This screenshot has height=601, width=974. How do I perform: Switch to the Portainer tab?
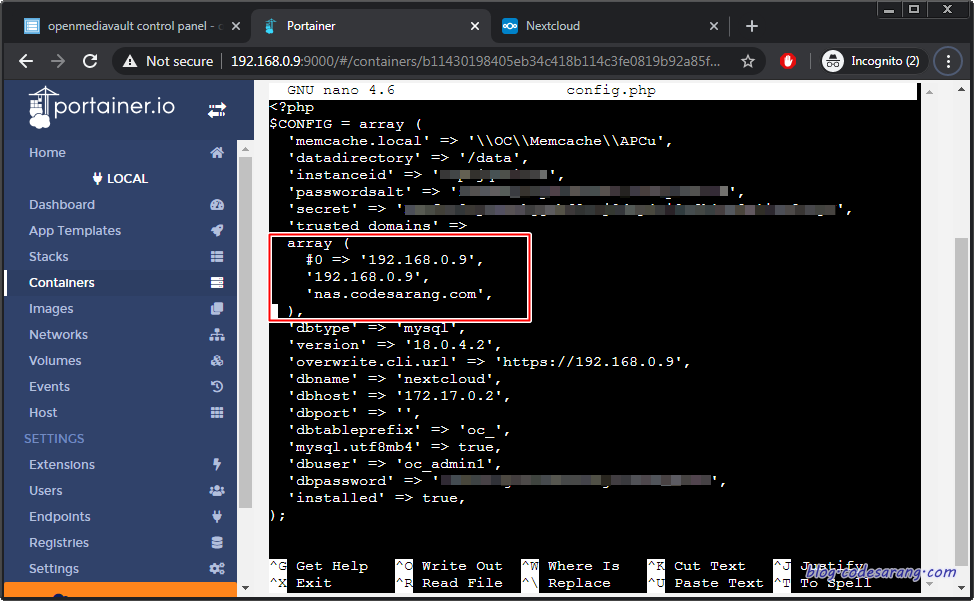pos(371,26)
